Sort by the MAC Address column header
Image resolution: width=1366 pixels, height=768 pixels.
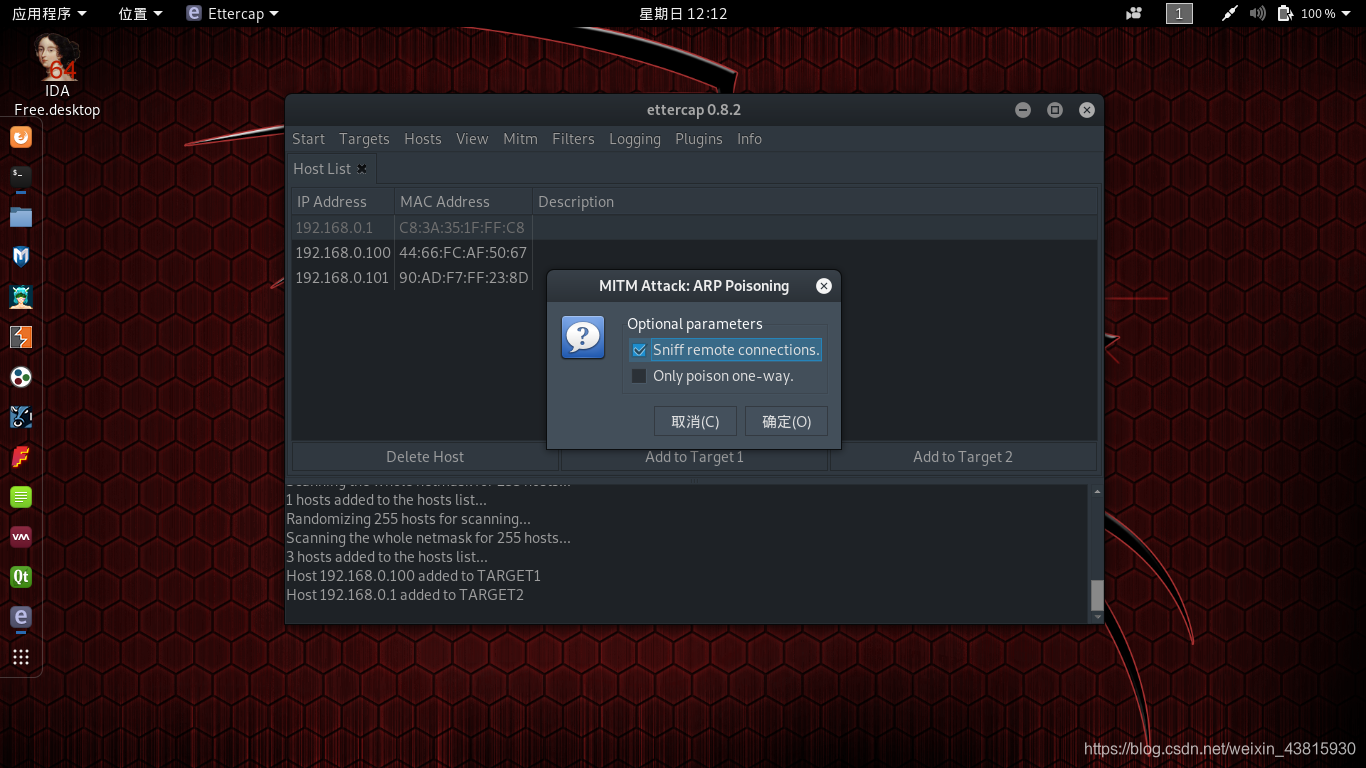pyautogui.click(x=463, y=202)
